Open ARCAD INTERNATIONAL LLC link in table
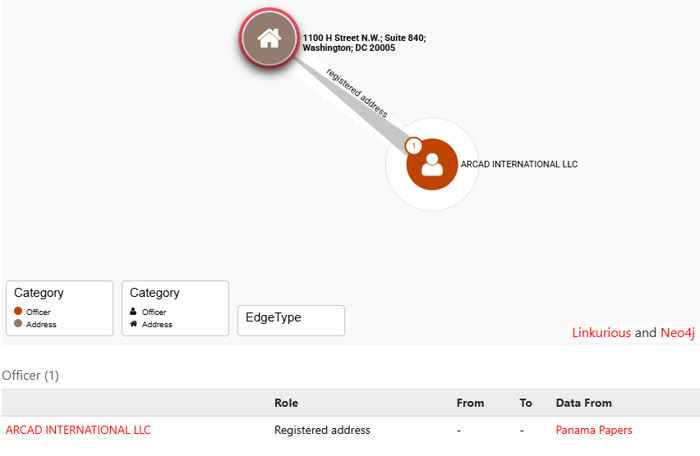This screenshot has height=456, width=700. point(78,430)
